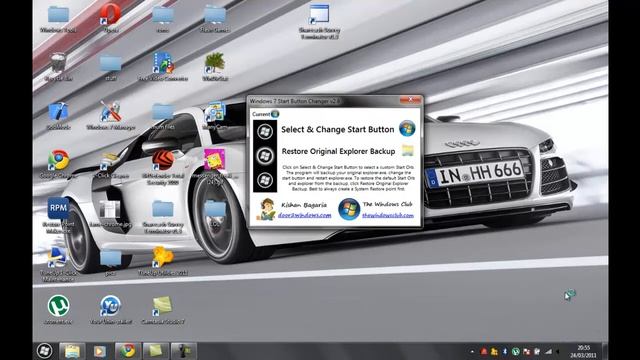Select the uTorrent desktop icon
The image size is (640, 360).
coord(58,310)
